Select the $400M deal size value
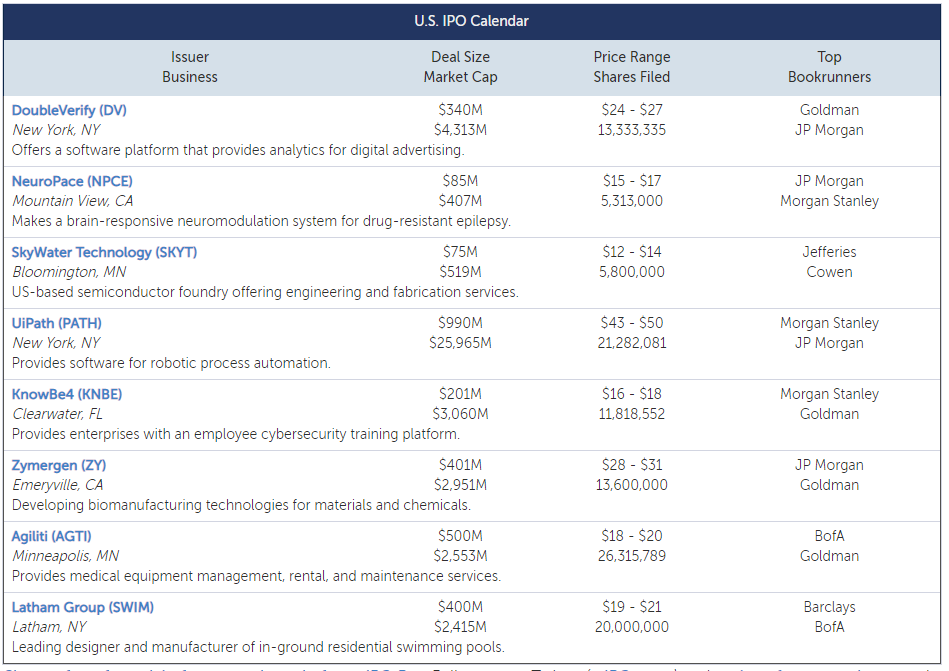Image resolution: width=949 pixels, height=671 pixels. 461,607
